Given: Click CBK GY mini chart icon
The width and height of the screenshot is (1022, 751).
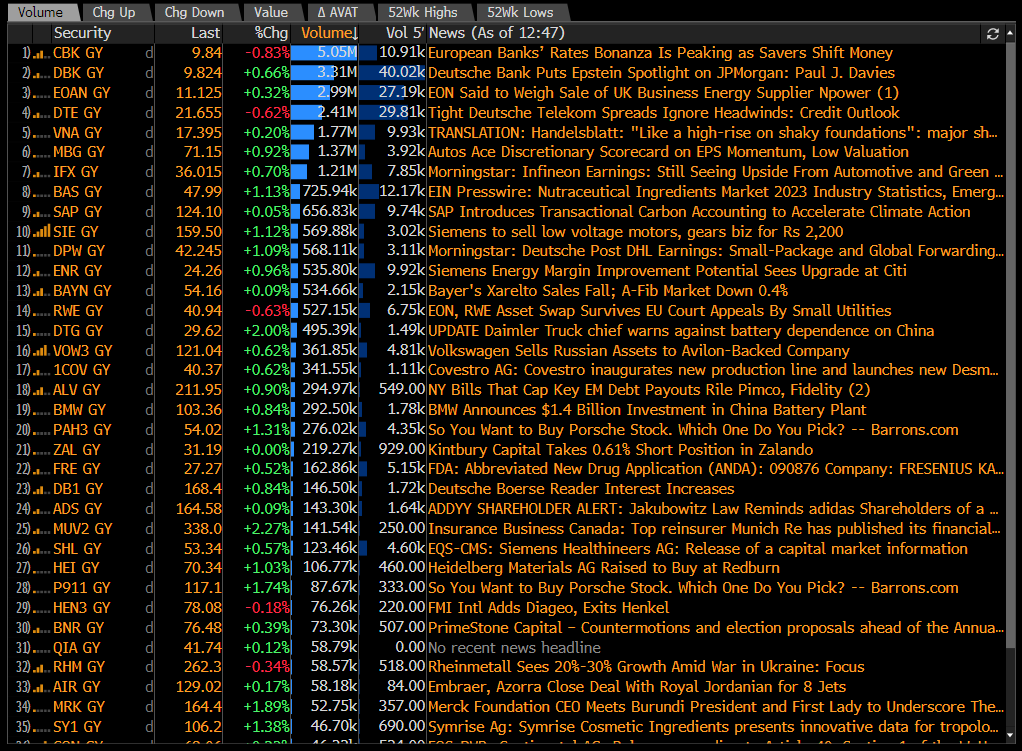Looking at the screenshot, I should [42, 53].
